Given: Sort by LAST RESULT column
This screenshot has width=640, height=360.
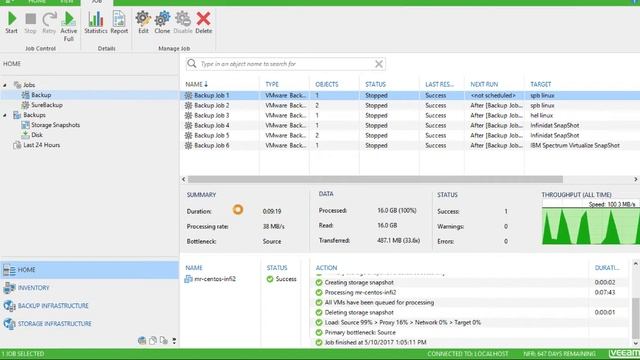Looking at the screenshot, I should click(439, 84).
